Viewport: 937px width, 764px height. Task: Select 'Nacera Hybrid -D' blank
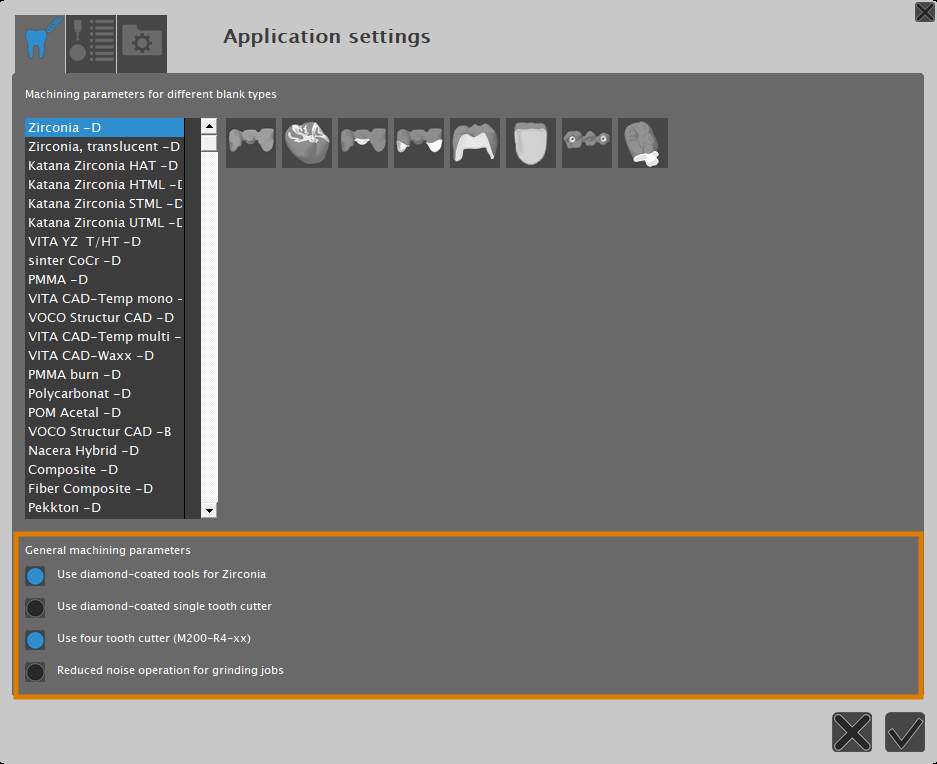[x=105, y=451]
